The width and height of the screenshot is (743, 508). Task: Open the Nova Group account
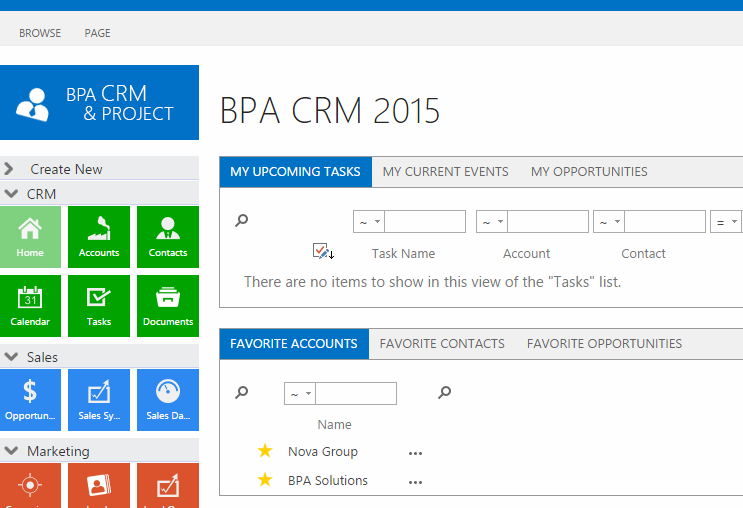pyautogui.click(x=323, y=452)
